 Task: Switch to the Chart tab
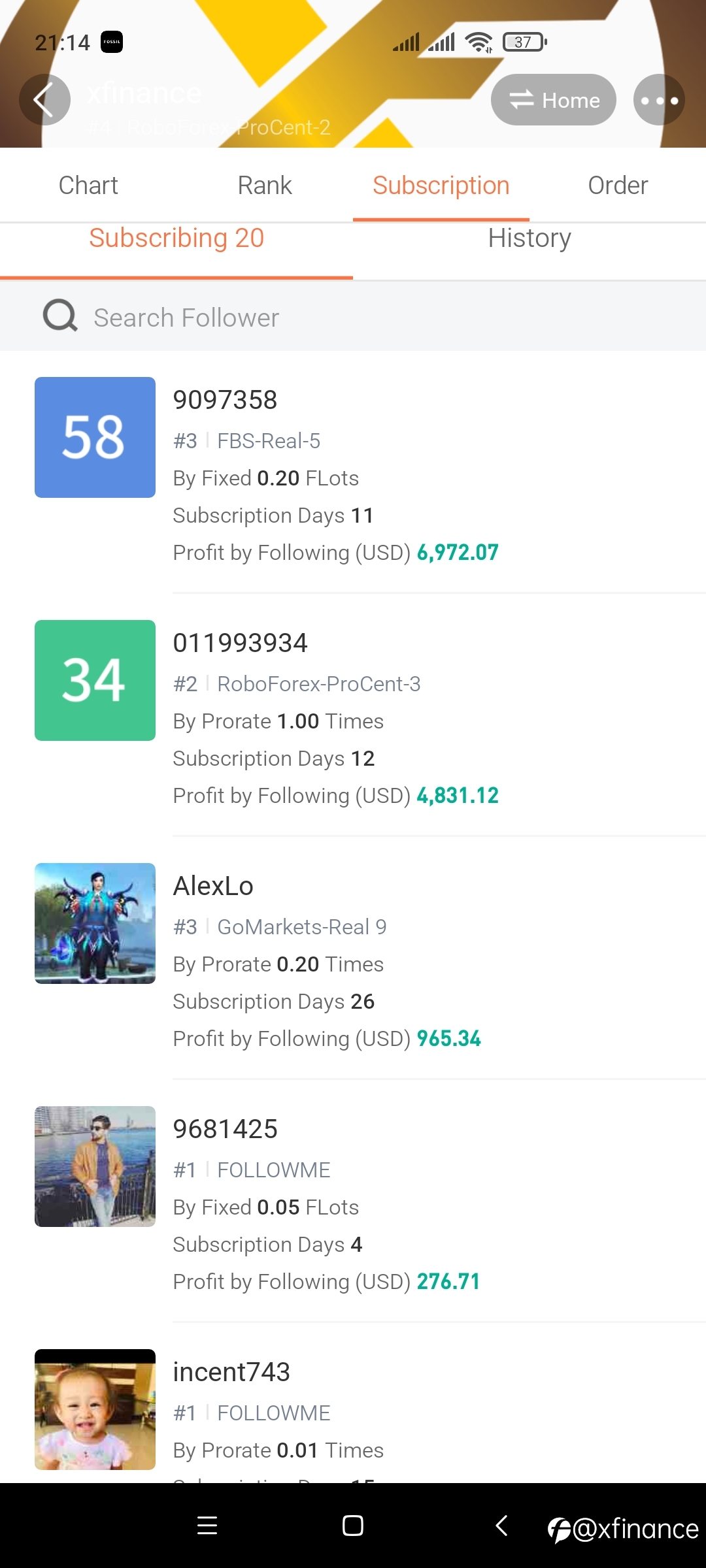(x=88, y=186)
